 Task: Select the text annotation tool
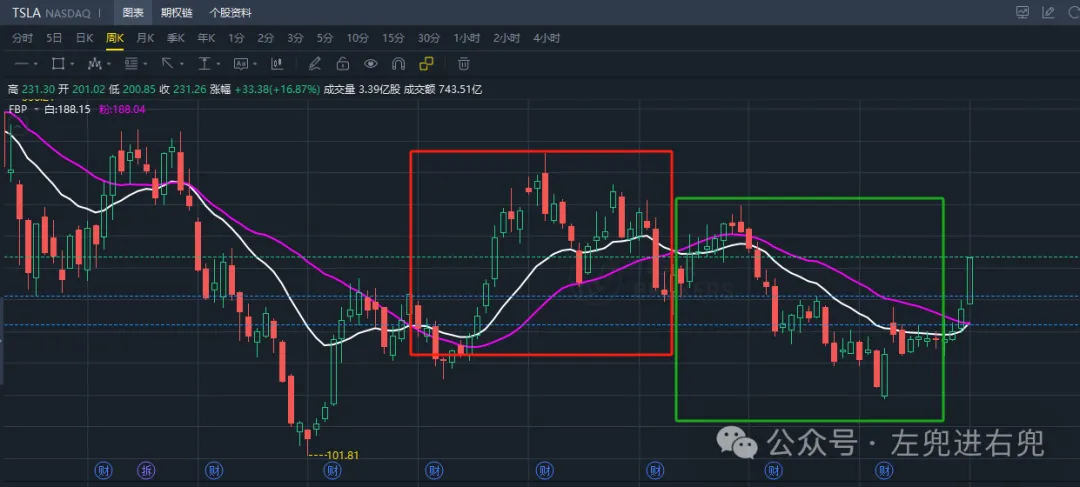[x=240, y=64]
